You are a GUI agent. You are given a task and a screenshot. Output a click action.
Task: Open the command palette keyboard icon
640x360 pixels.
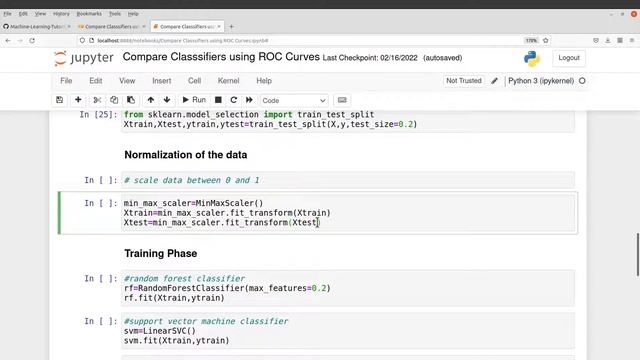click(x=342, y=100)
